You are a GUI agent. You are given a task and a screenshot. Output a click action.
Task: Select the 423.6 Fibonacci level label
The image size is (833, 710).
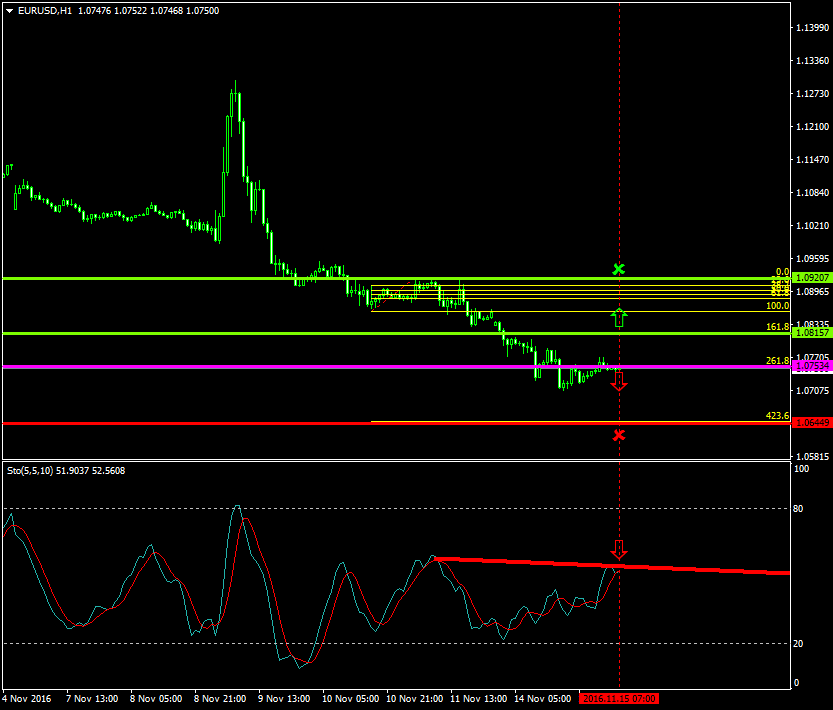[x=777, y=416]
